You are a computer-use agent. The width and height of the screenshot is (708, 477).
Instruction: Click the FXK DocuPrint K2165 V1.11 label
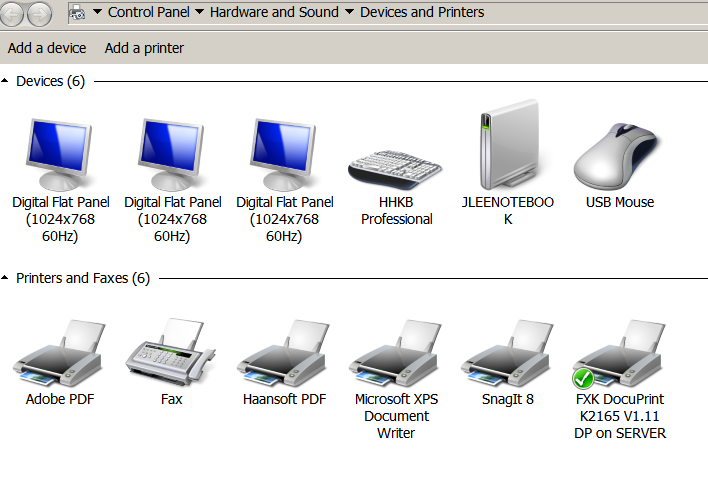click(x=620, y=416)
